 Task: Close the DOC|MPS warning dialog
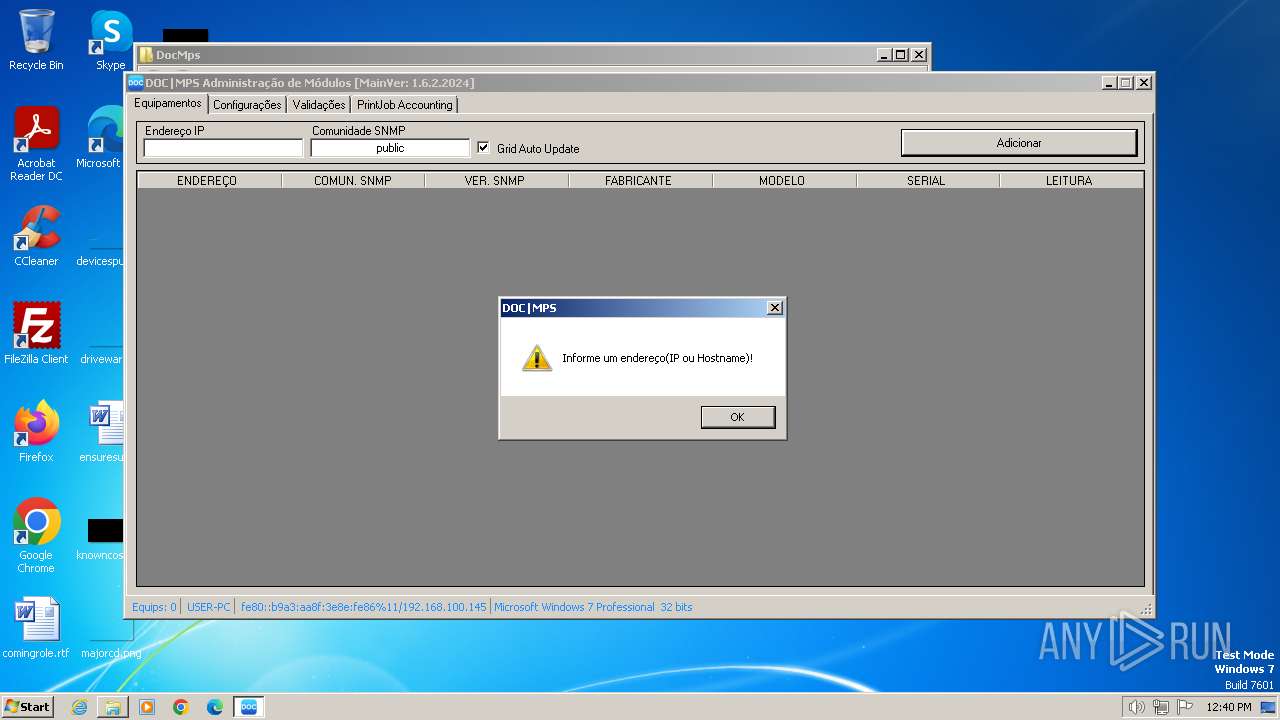click(x=774, y=308)
